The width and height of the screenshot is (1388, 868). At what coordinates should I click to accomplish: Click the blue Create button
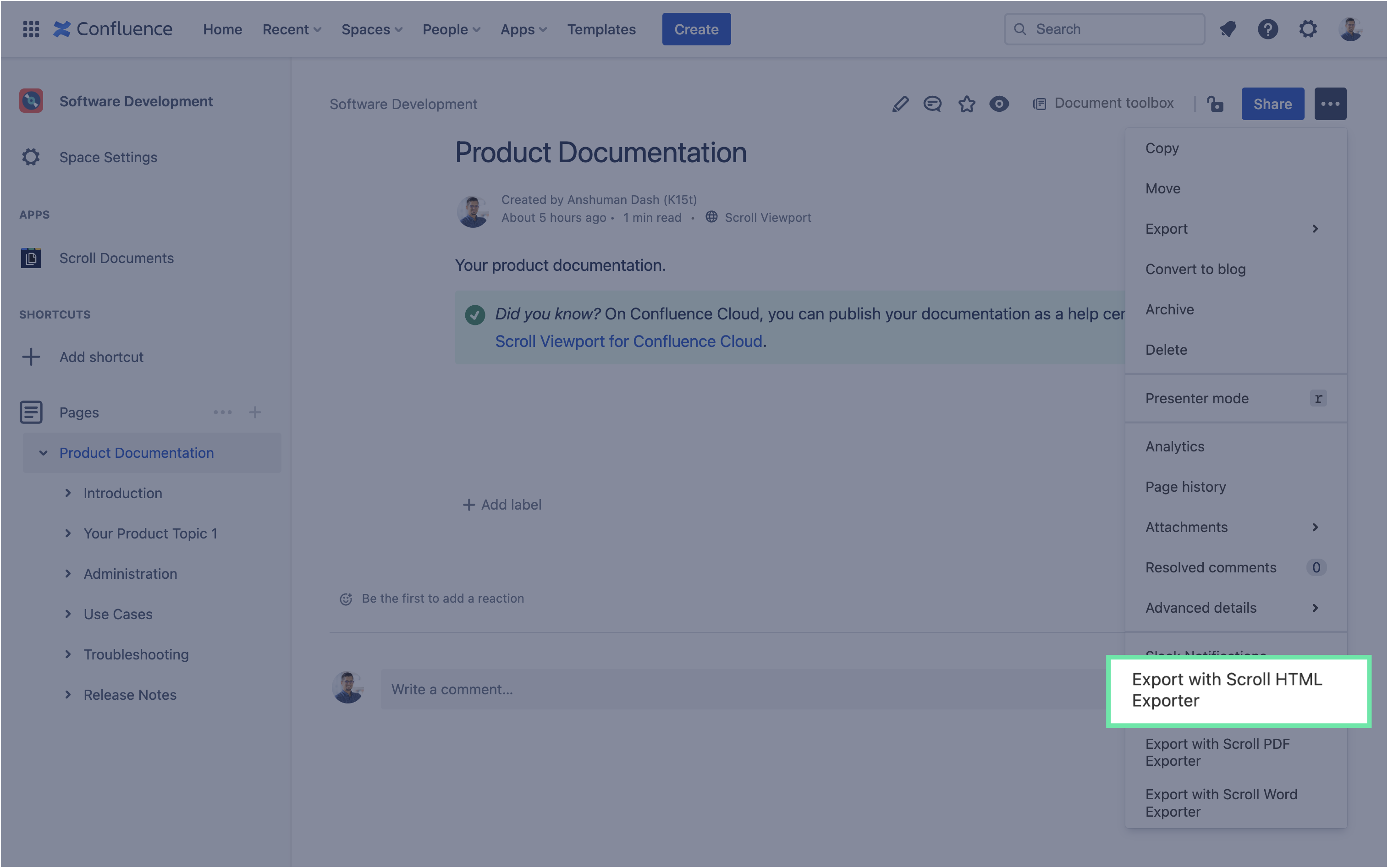(x=696, y=29)
